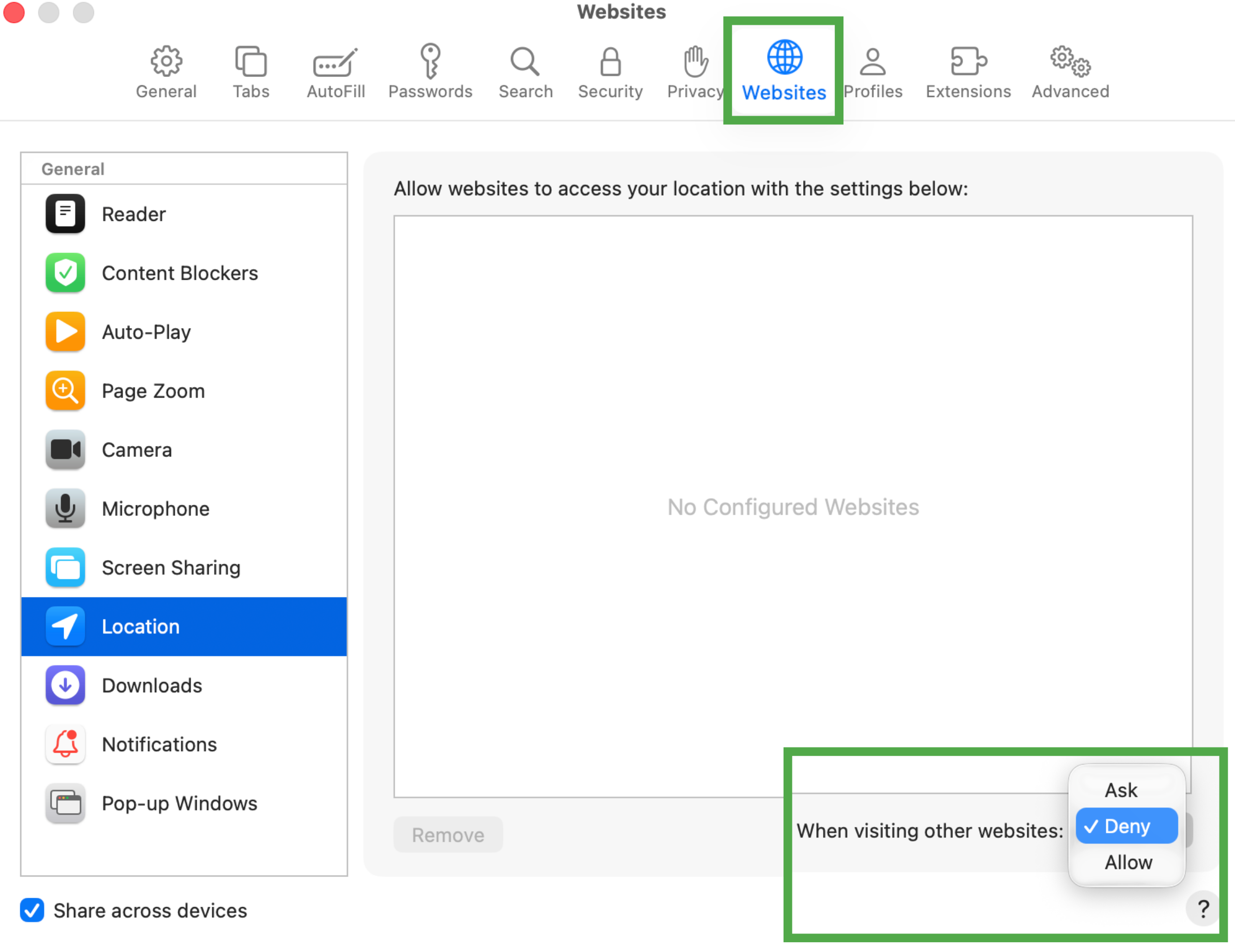Open the Advanced gears icon

[1070, 61]
